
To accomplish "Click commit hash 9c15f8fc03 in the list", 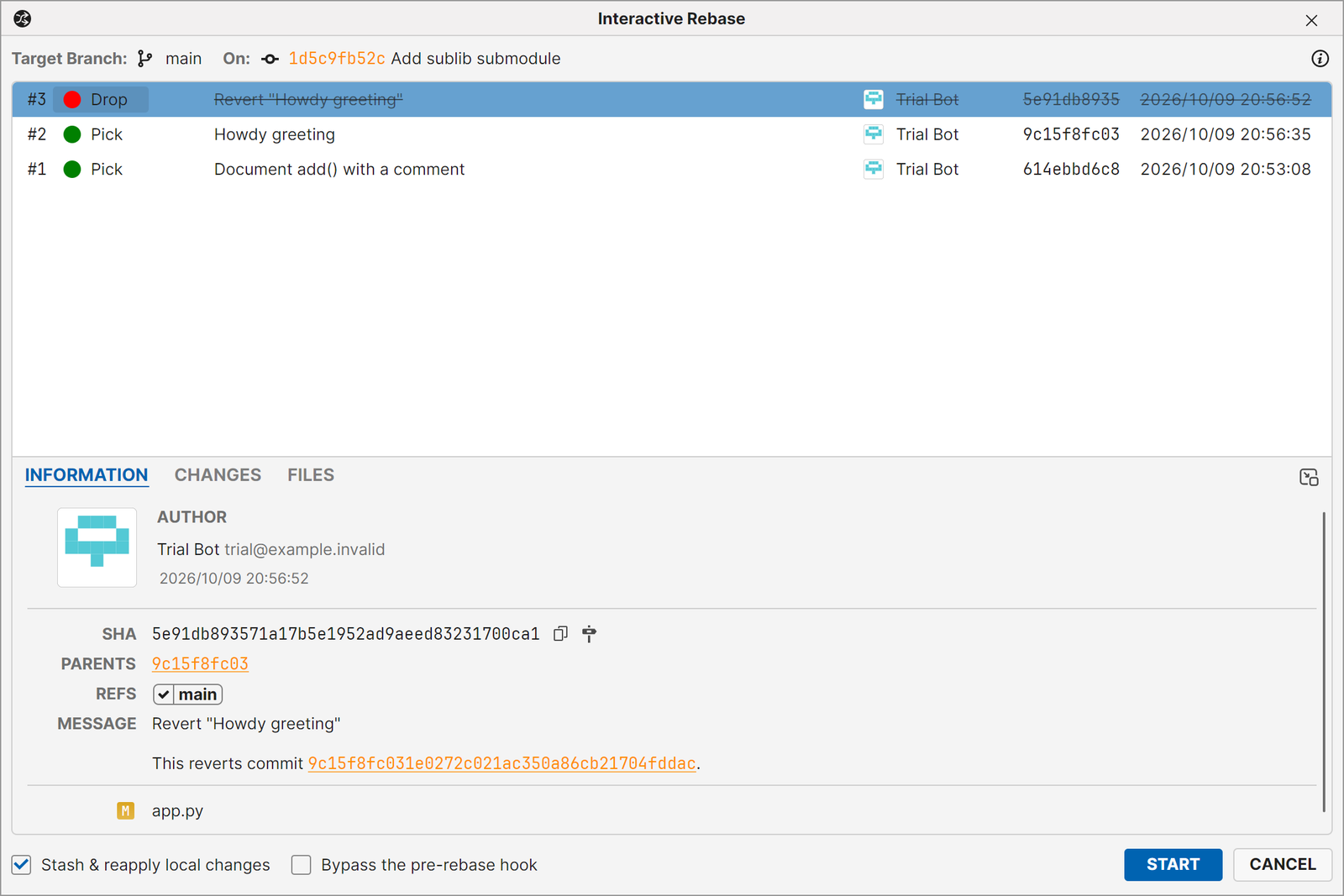I will click(1071, 134).
